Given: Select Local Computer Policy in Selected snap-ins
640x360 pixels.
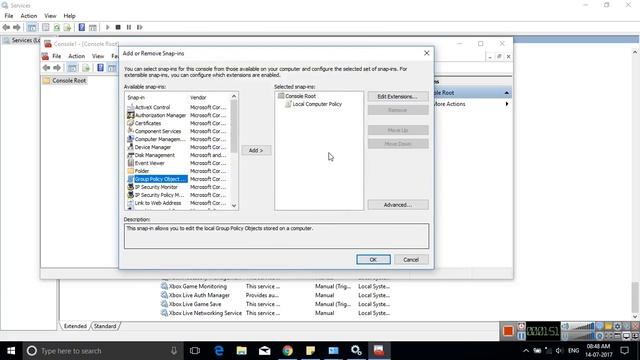Looking at the screenshot, I should coord(313,104).
